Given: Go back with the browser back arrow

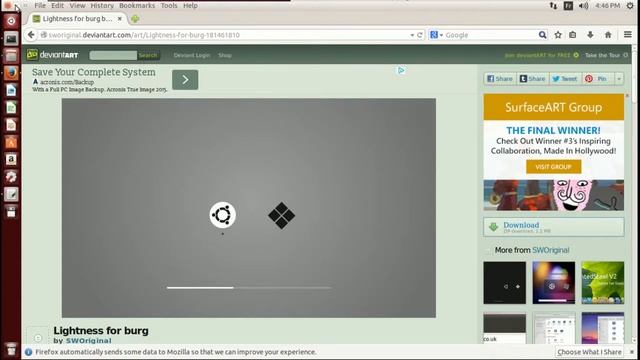Looking at the screenshot, I should click(31, 35).
